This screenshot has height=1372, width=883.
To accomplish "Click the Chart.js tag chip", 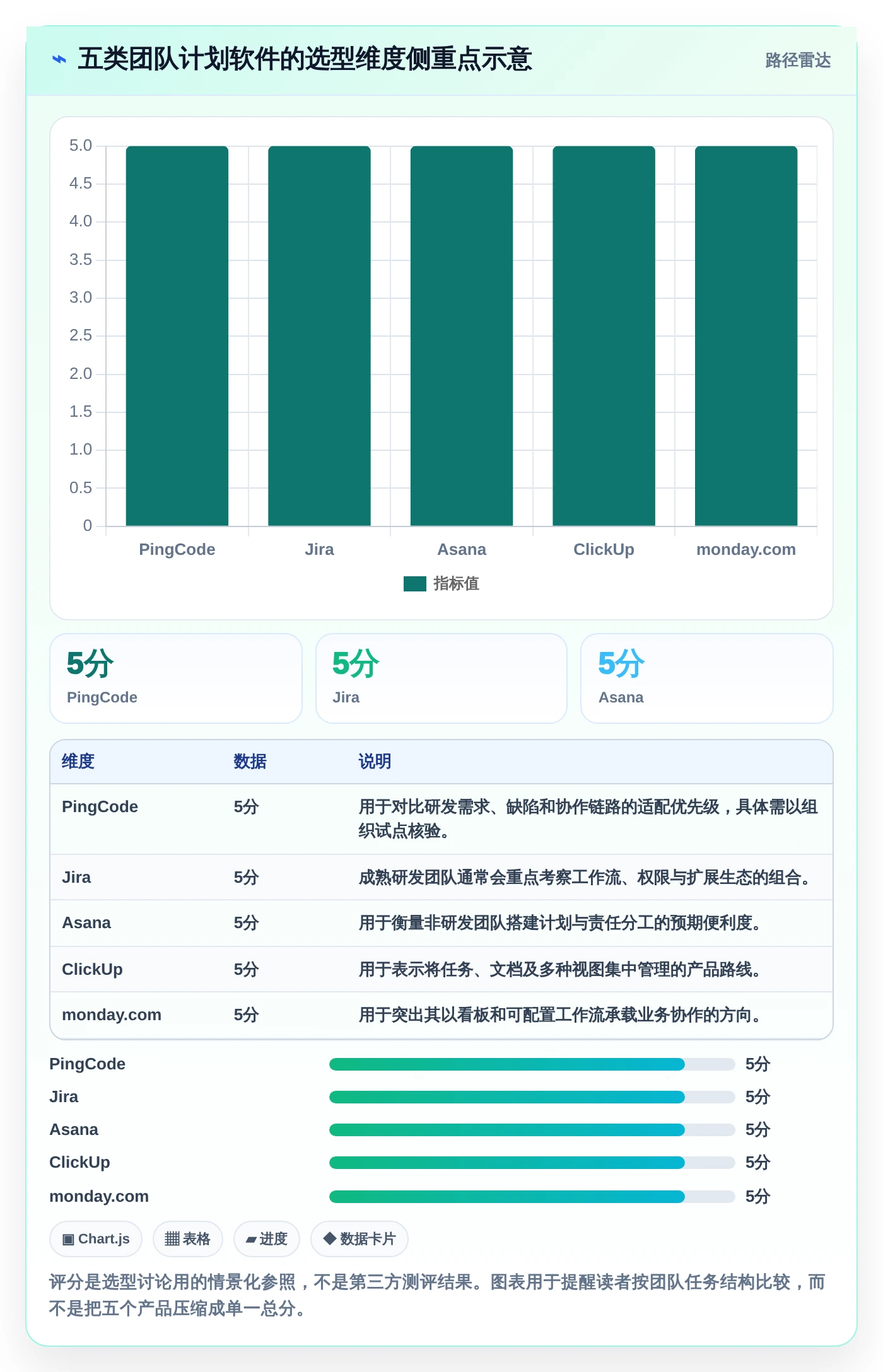I will click(x=96, y=1239).
